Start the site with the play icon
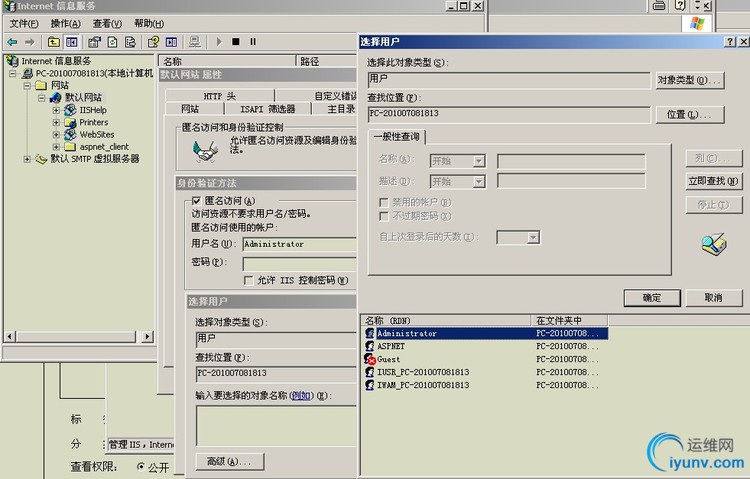Image resolution: width=750 pixels, height=479 pixels. pyautogui.click(x=219, y=42)
